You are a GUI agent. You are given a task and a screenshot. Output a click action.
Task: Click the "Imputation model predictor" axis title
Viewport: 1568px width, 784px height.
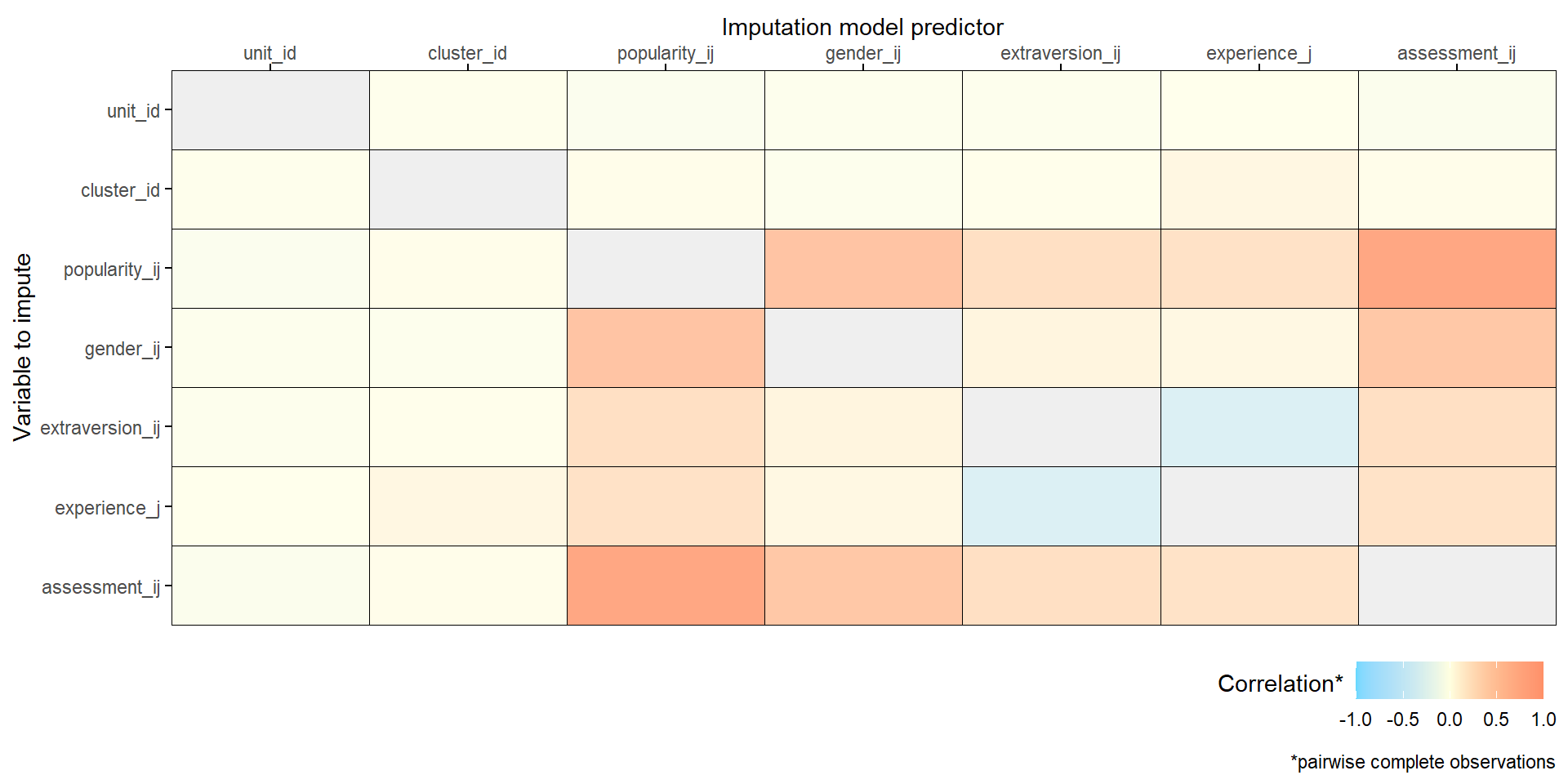point(862,27)
